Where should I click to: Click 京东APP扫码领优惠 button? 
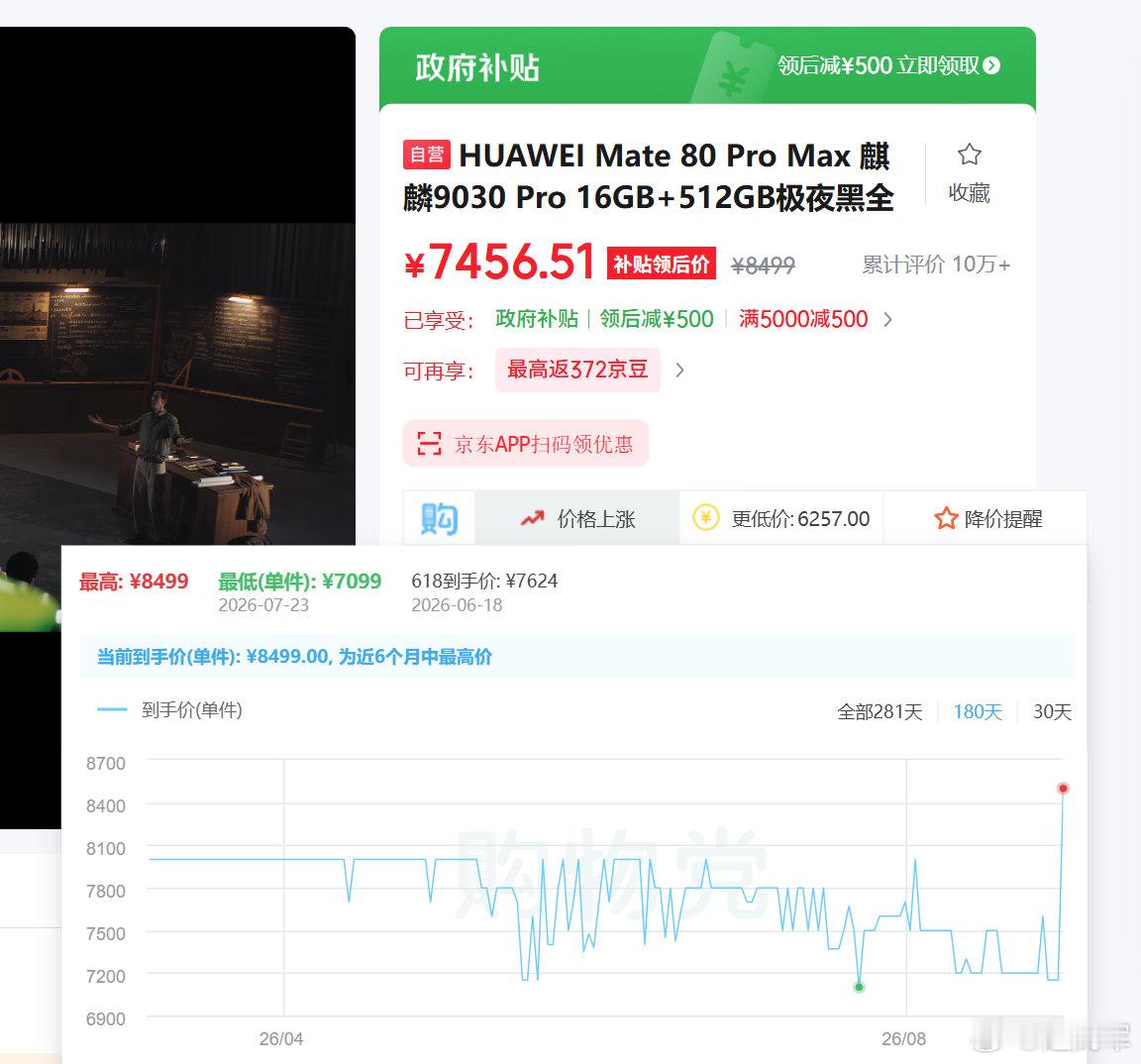525,443
